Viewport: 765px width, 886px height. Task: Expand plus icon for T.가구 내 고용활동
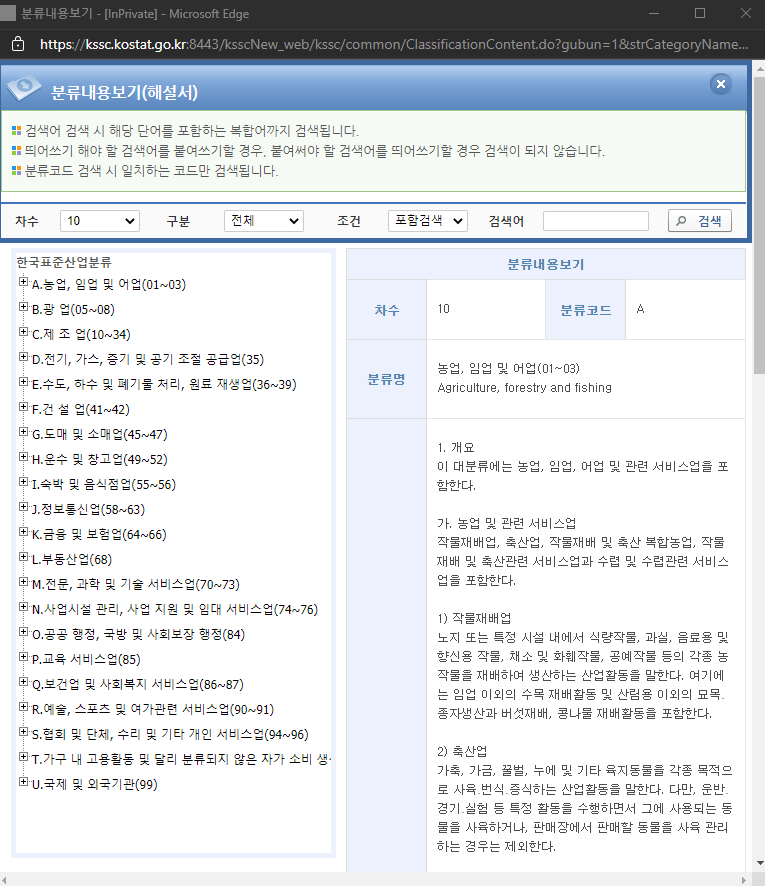[x=23, y=757]
